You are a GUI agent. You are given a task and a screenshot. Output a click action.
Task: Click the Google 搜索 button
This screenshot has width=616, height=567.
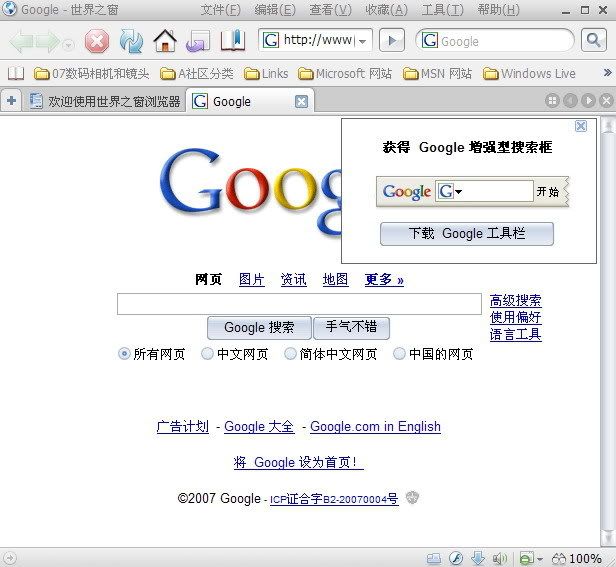coord(259,328)
